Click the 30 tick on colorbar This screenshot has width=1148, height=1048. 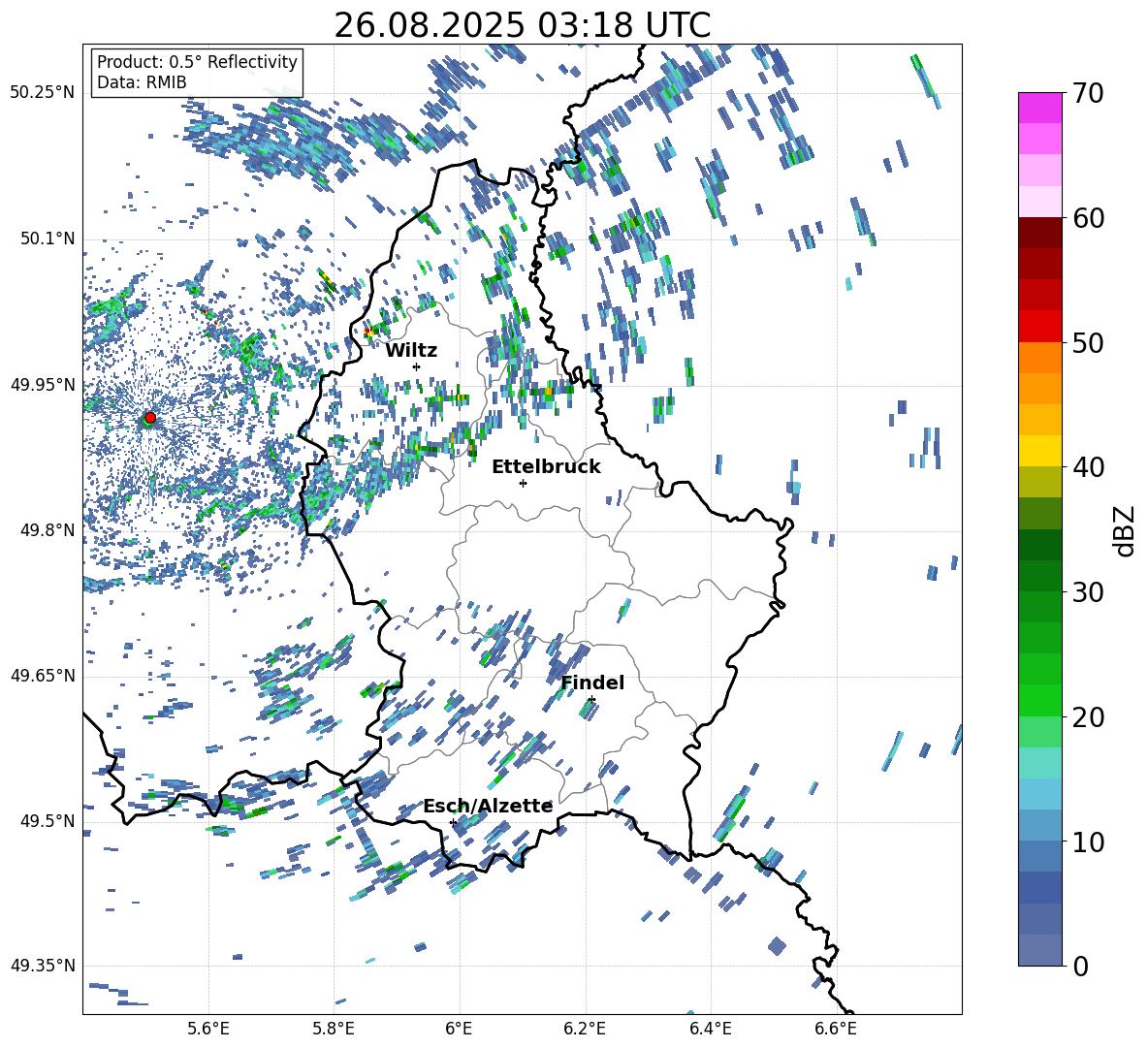(x=1087, y=592)
